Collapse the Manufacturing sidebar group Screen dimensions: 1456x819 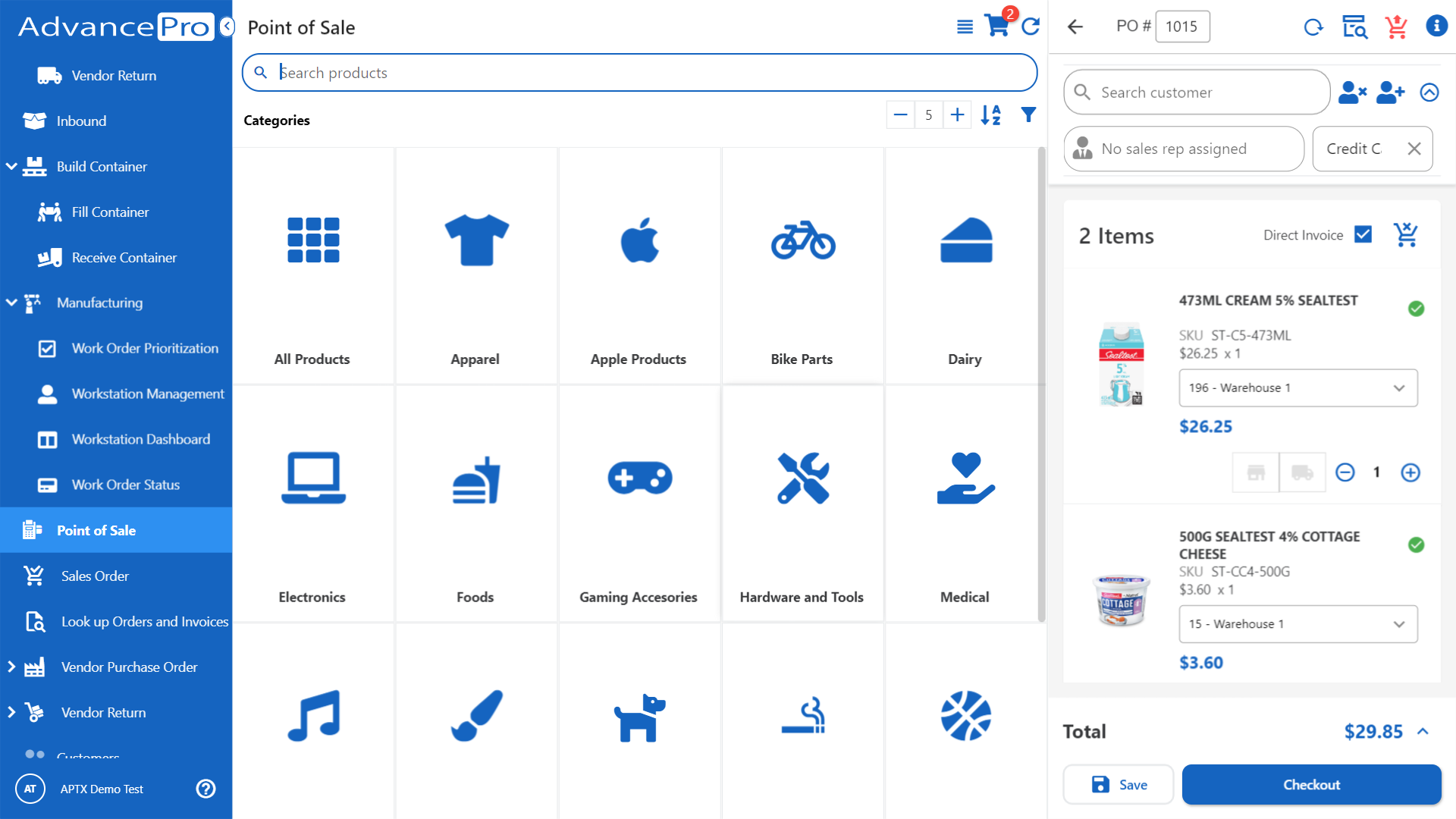[11, 302]
